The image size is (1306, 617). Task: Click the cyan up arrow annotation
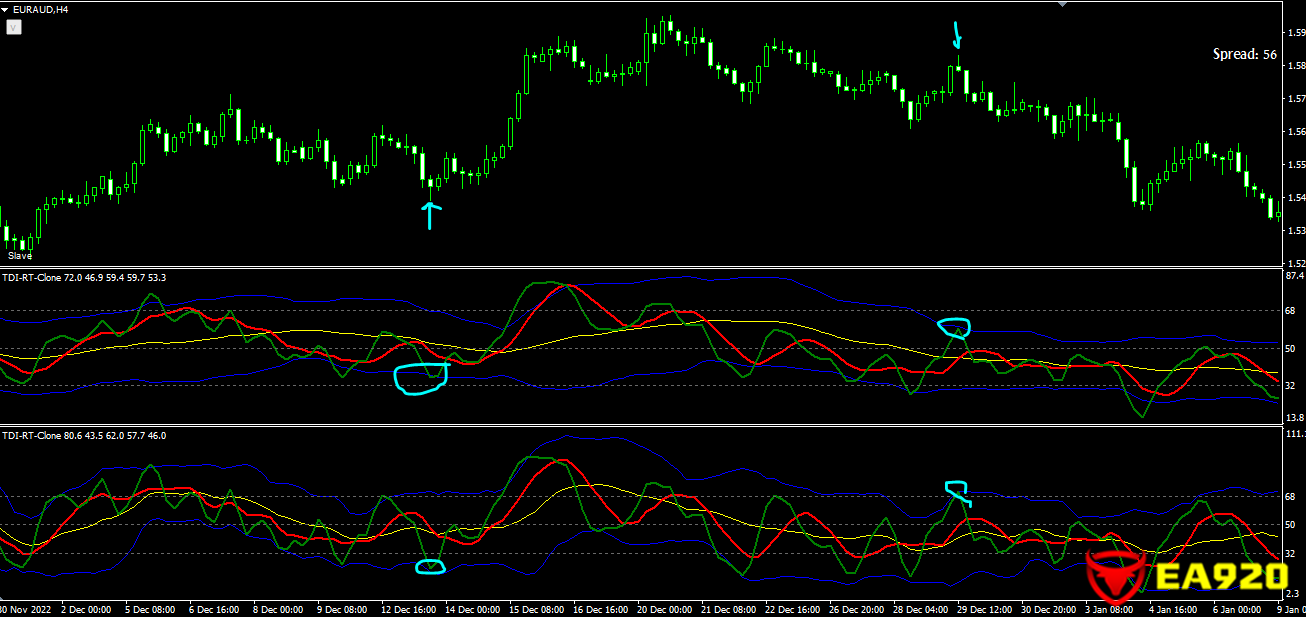(x=430, y=214)
